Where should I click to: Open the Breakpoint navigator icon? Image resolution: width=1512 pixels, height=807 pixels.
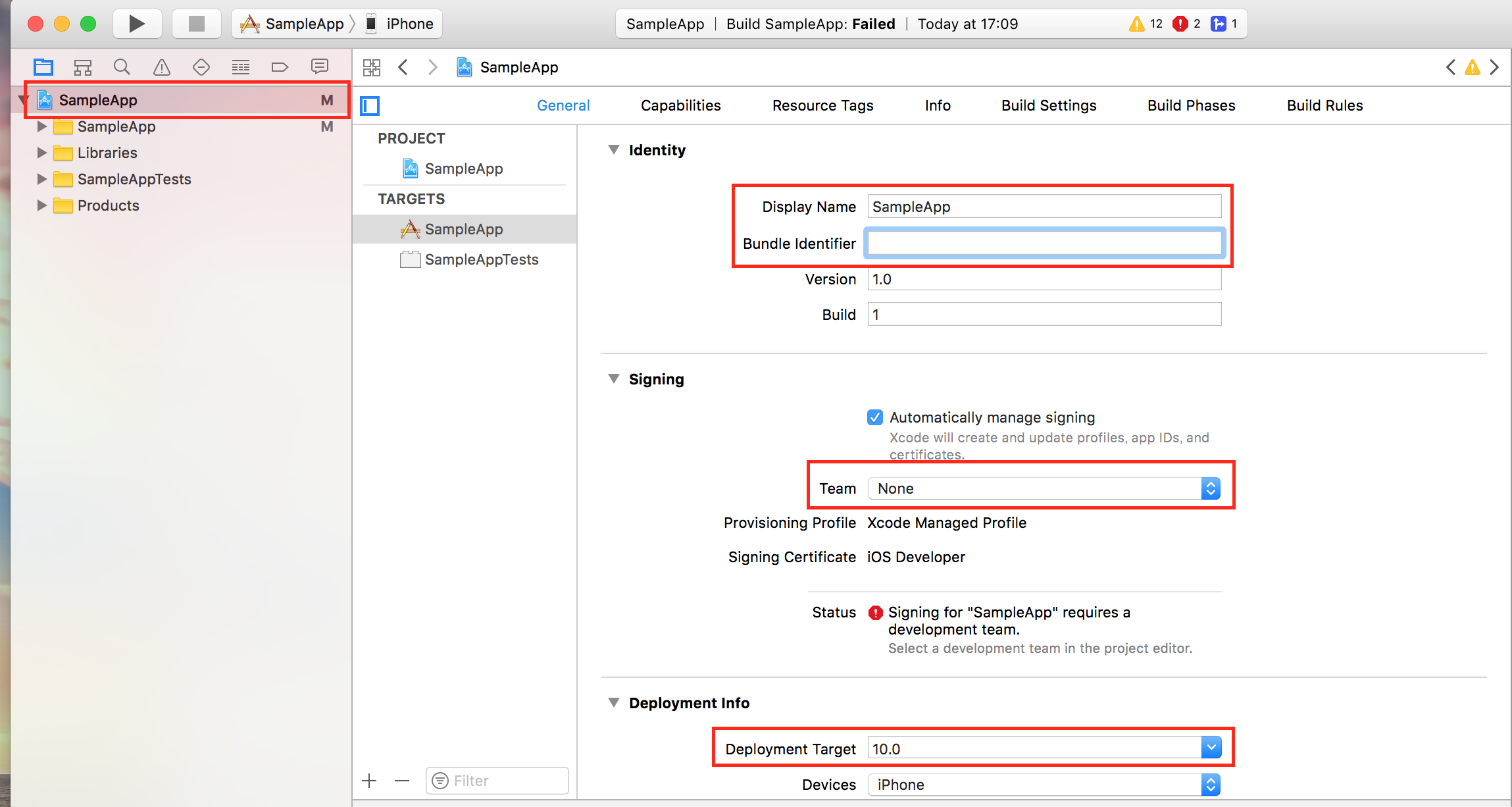coord(280,66)
